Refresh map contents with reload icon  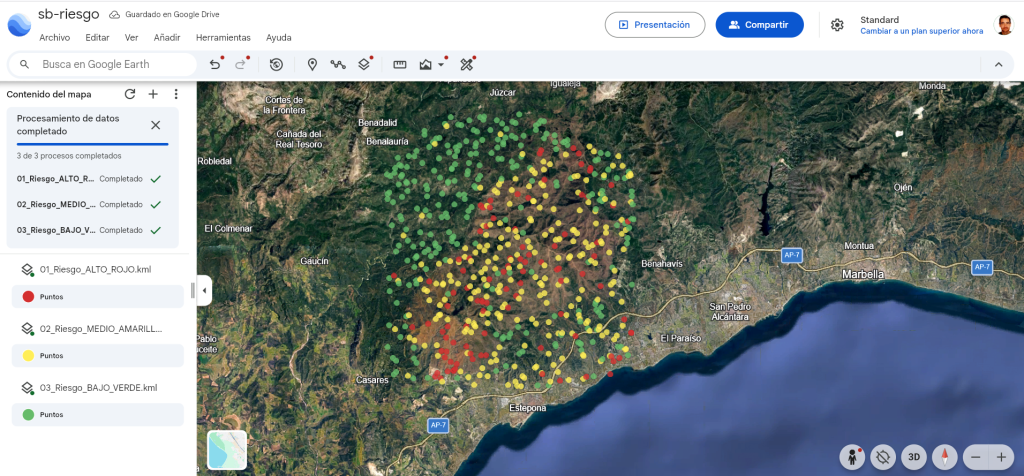tap(130, 94)
